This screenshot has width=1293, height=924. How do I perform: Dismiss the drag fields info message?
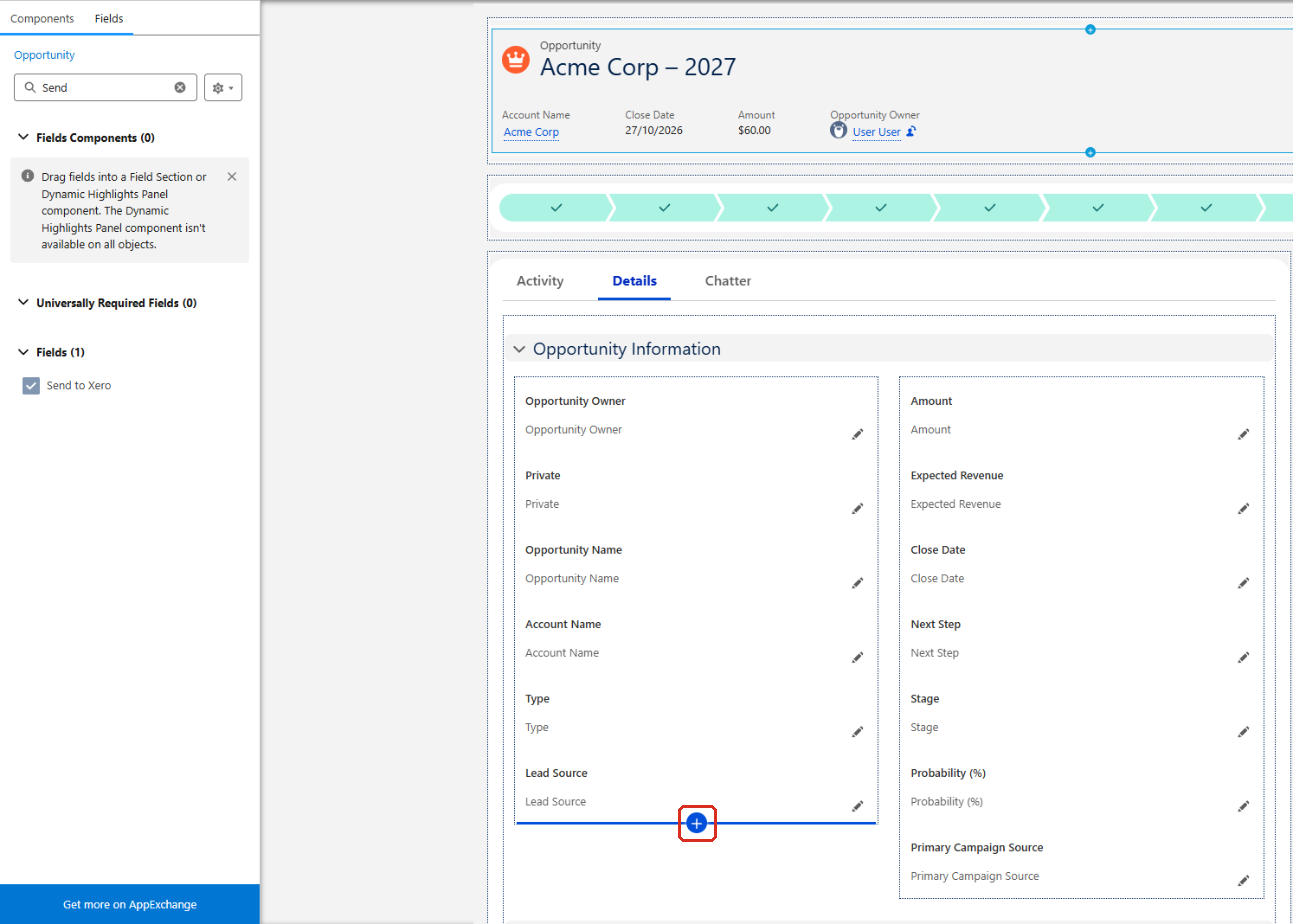[232, 177]
